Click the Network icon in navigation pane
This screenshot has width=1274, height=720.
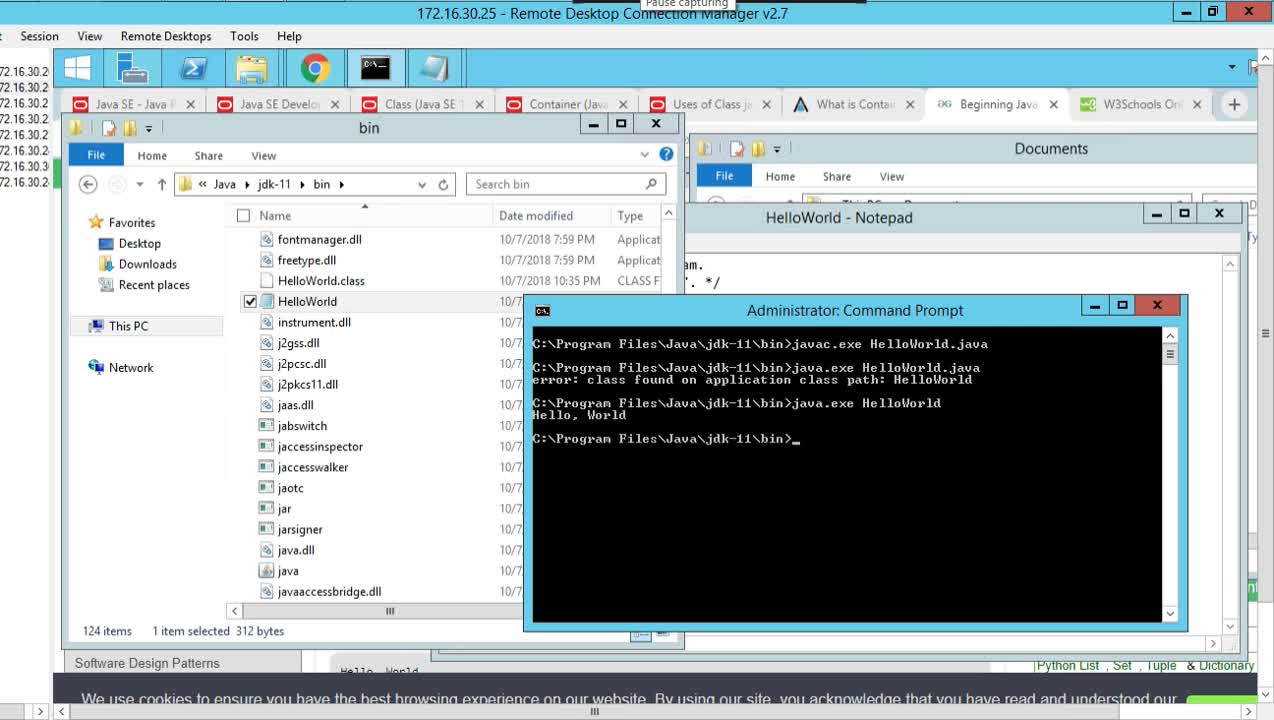[96, 367]
